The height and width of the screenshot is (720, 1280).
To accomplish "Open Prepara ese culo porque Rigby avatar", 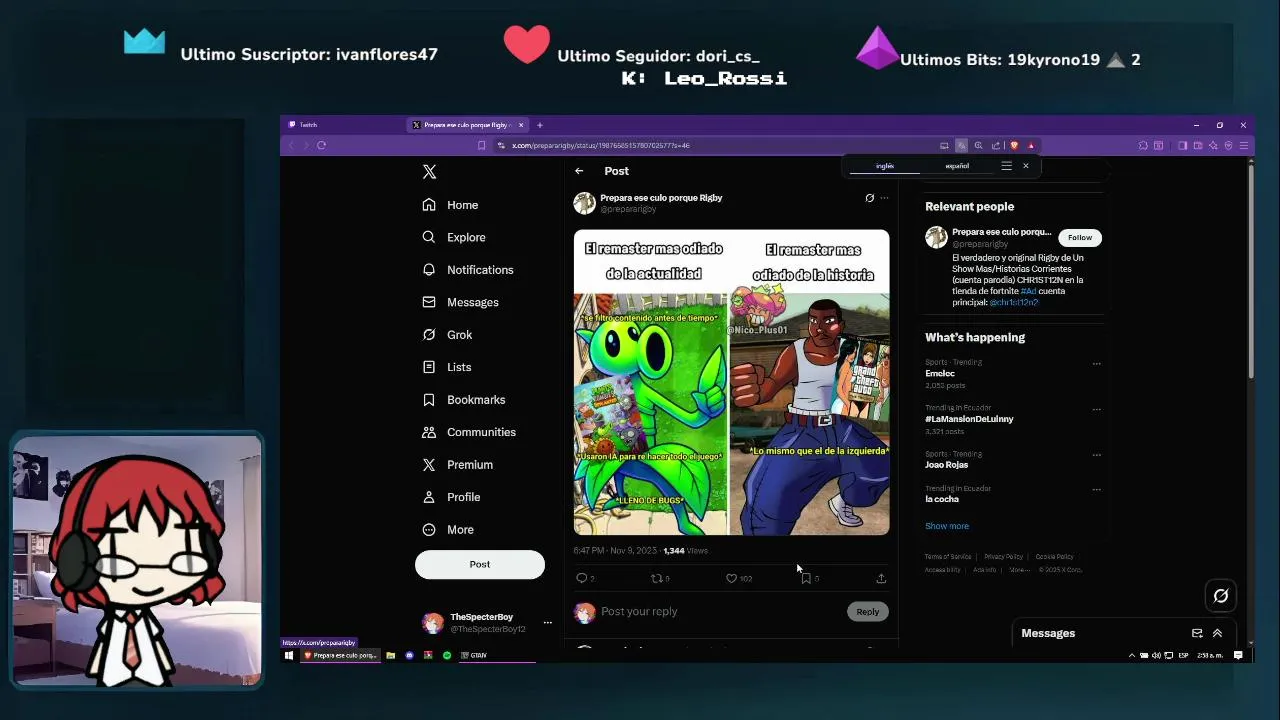I will 584,203.
